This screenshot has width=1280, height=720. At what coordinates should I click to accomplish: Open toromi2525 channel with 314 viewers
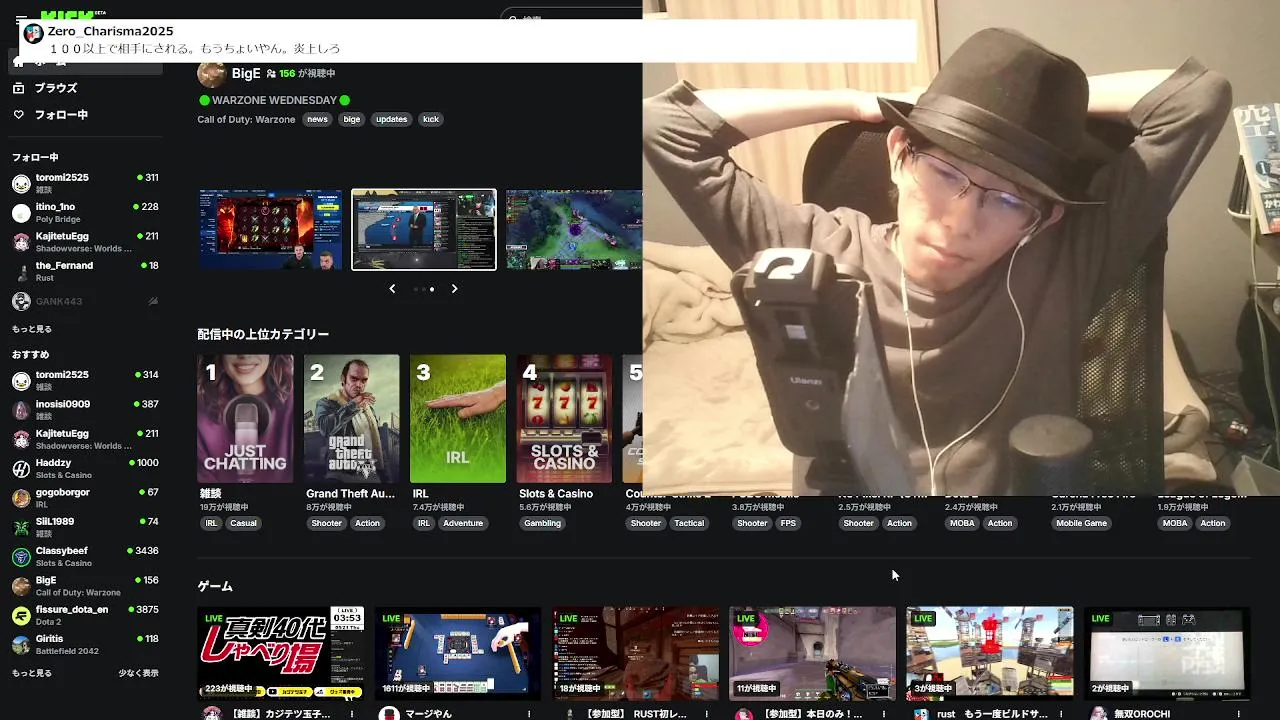84,380
